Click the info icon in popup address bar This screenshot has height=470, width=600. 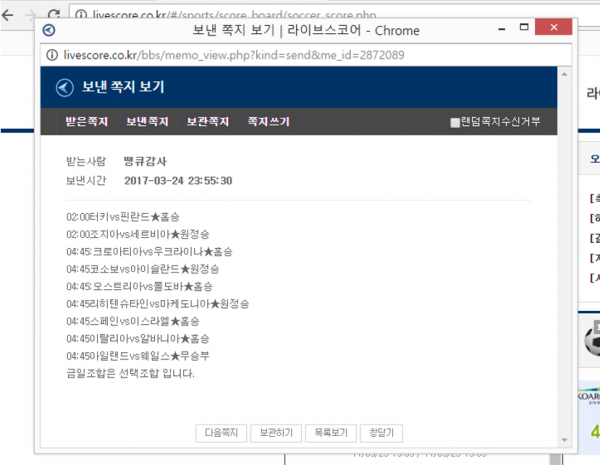[x=52, y=55]
